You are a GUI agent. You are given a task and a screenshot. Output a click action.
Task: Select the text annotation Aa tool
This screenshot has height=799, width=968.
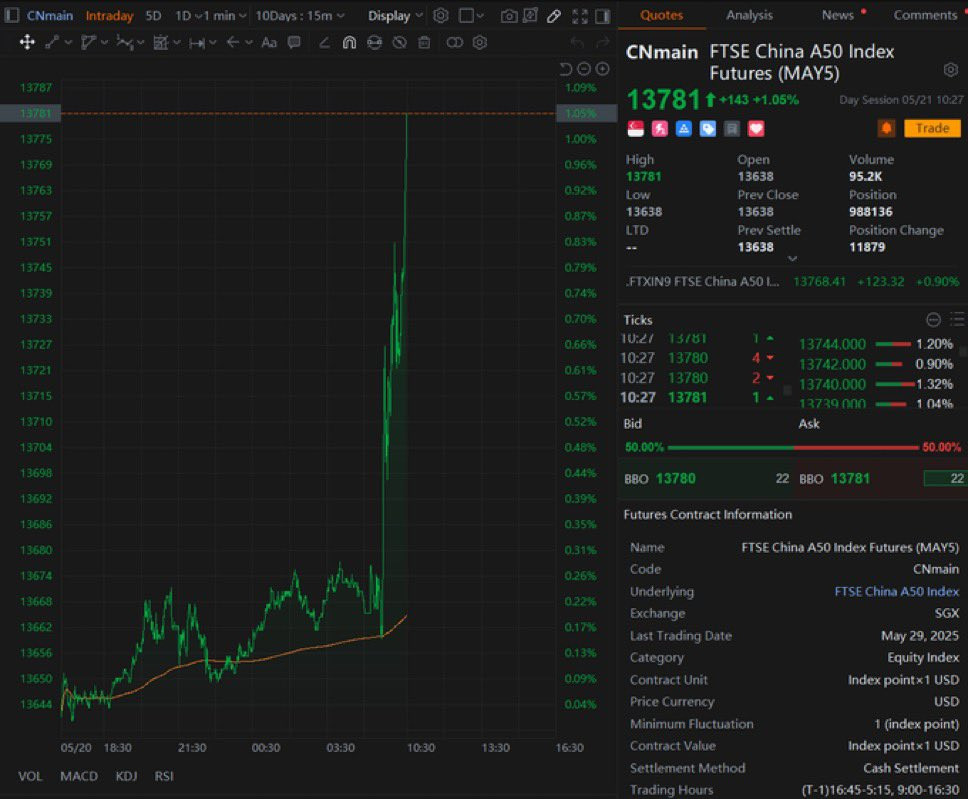coord(269,43)
